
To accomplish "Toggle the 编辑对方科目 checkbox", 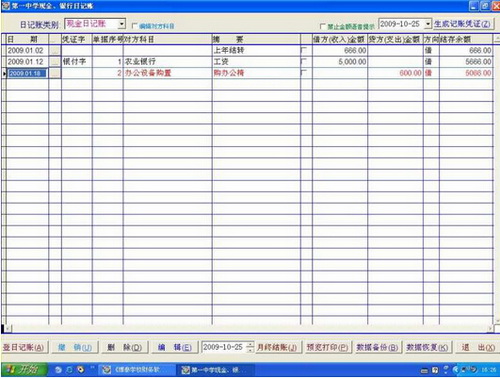I will [x=135, y=25].
